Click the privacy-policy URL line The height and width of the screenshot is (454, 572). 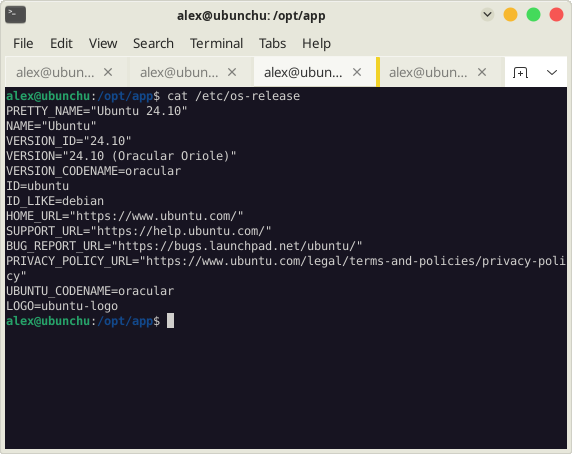286,261
